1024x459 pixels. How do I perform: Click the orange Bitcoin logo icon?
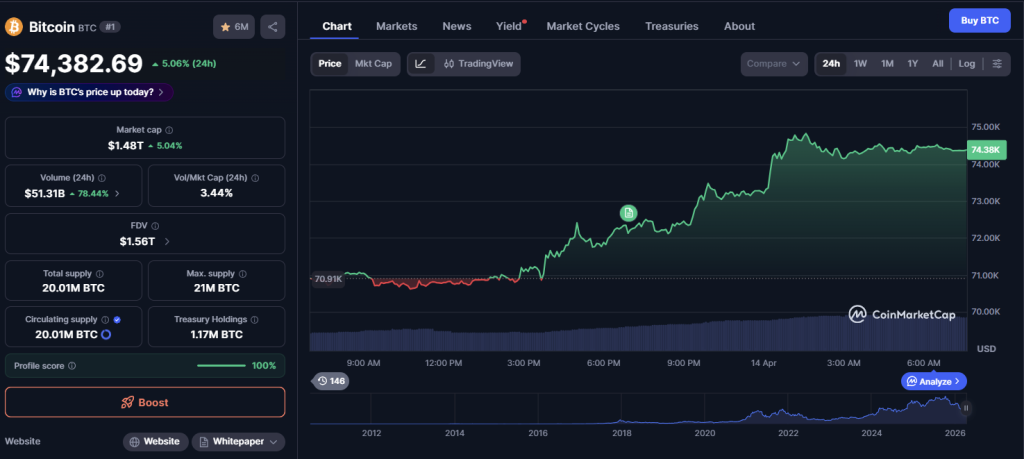[x=14, y=26]
